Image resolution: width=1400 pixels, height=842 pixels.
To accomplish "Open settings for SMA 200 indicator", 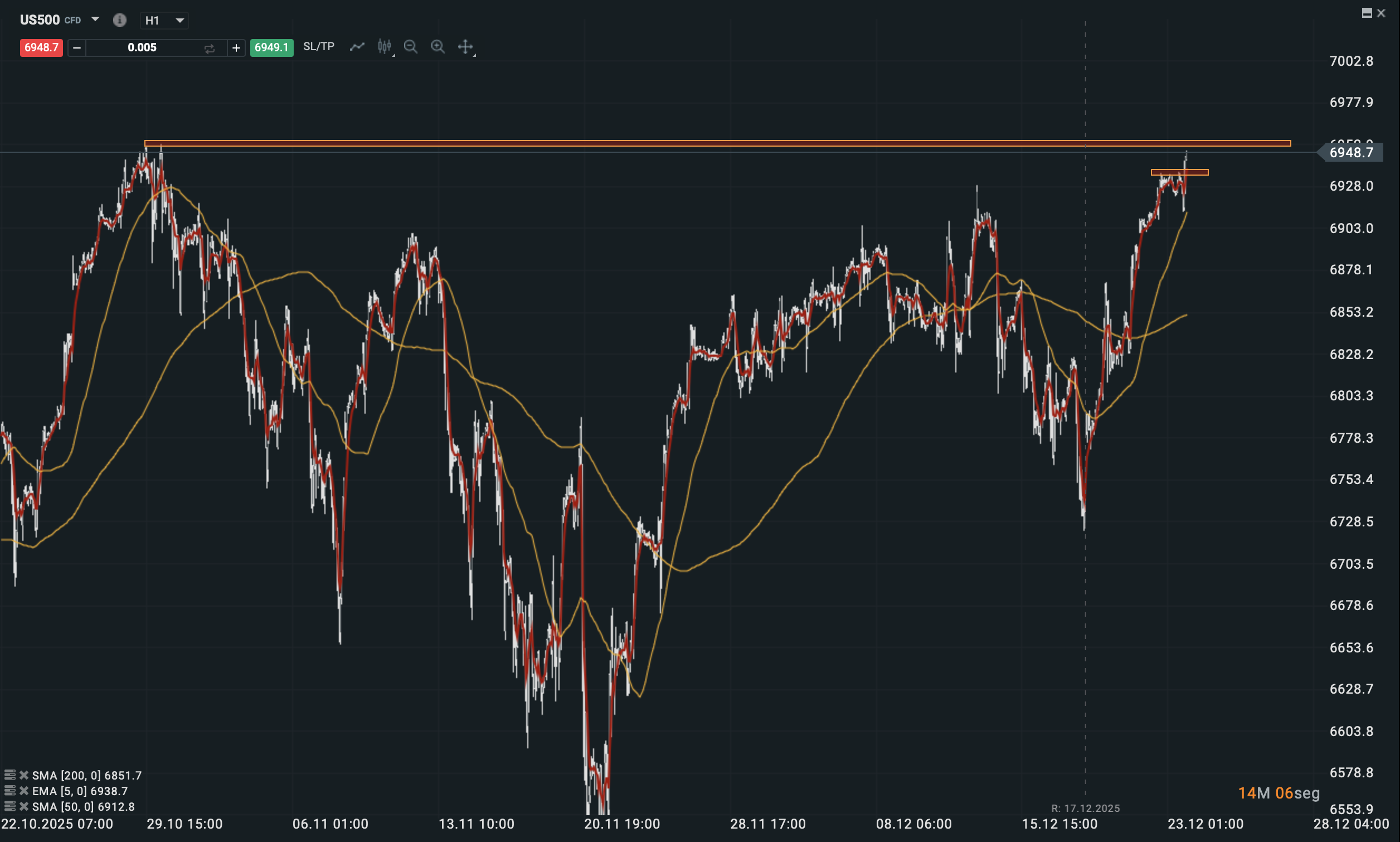I will click(x=9, y=775).
